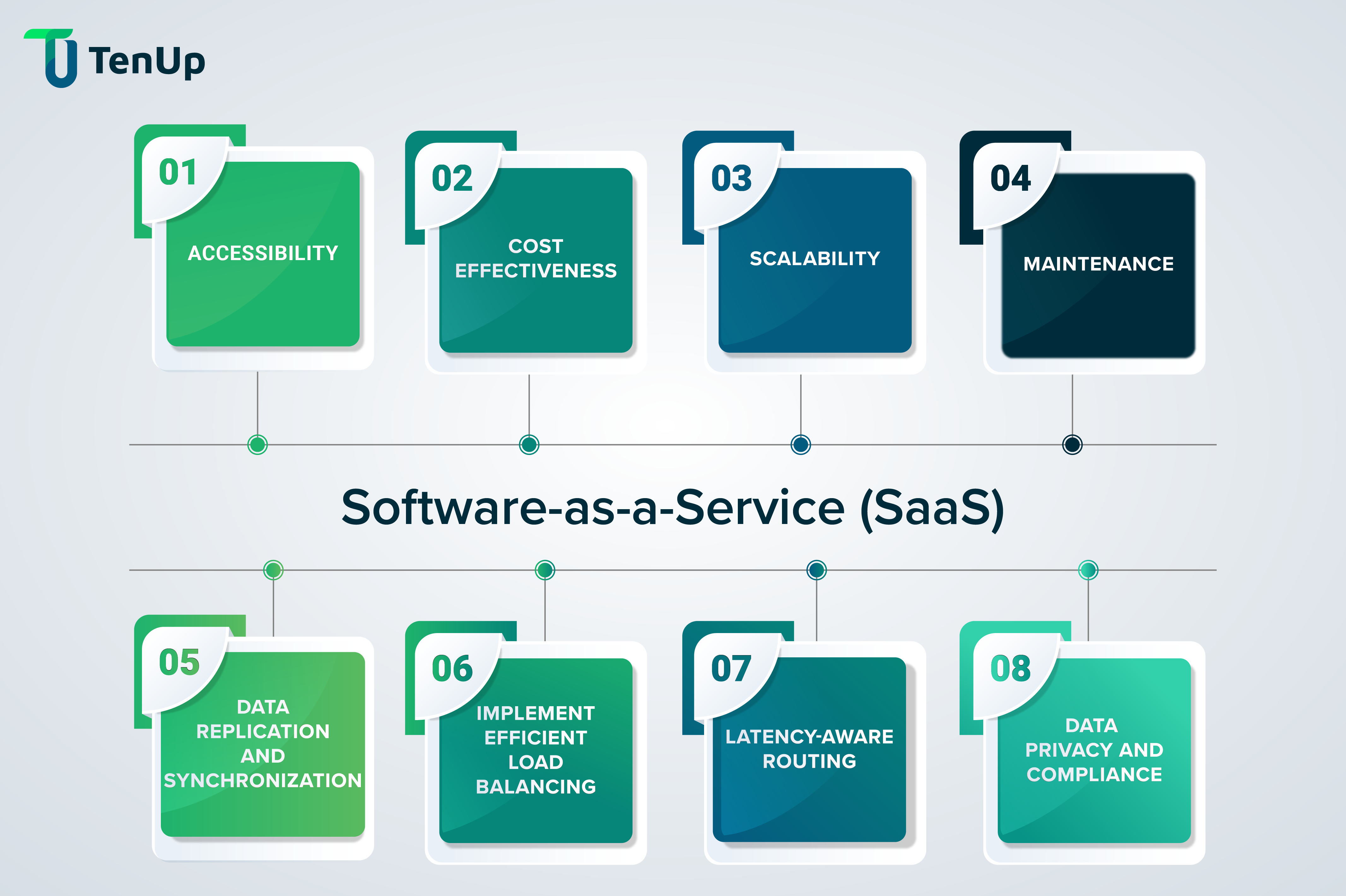
Task: Click the TenUp brand name text
Action: tap(147, 62)
